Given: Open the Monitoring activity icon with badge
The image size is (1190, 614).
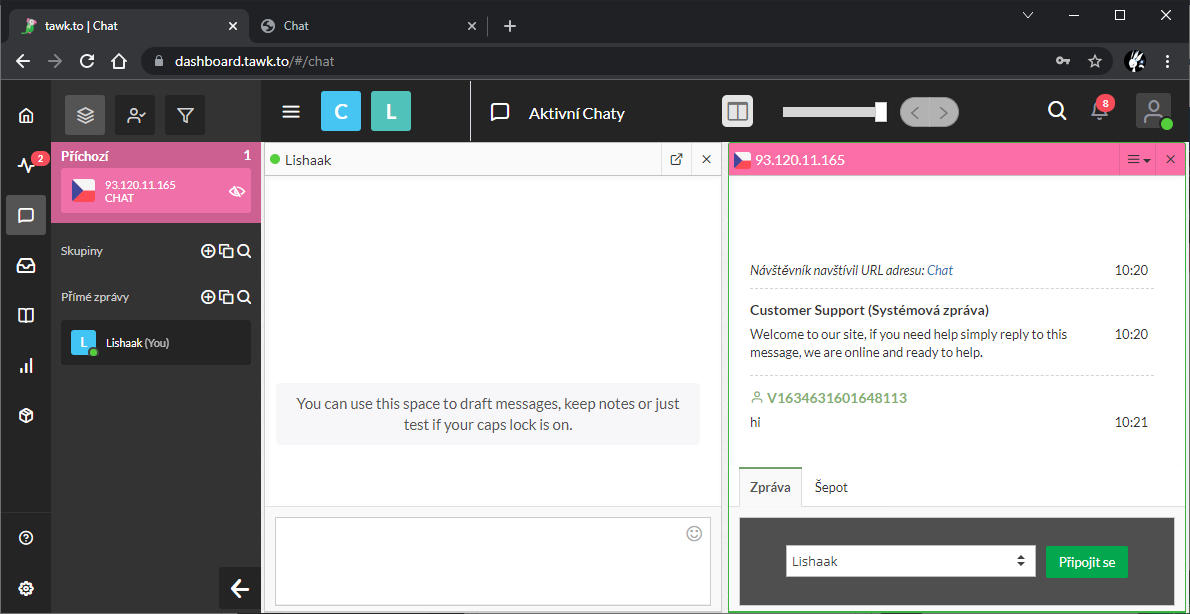Looking at the screenshot, I should (26, 165).
